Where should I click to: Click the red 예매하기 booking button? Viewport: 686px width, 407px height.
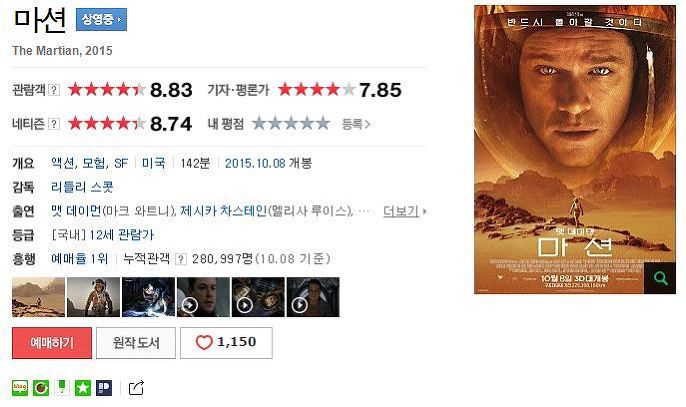point(52,343)
